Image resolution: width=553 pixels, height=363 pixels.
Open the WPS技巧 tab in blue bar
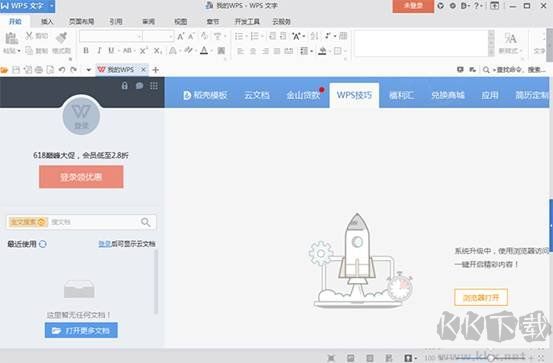[354, 95]
